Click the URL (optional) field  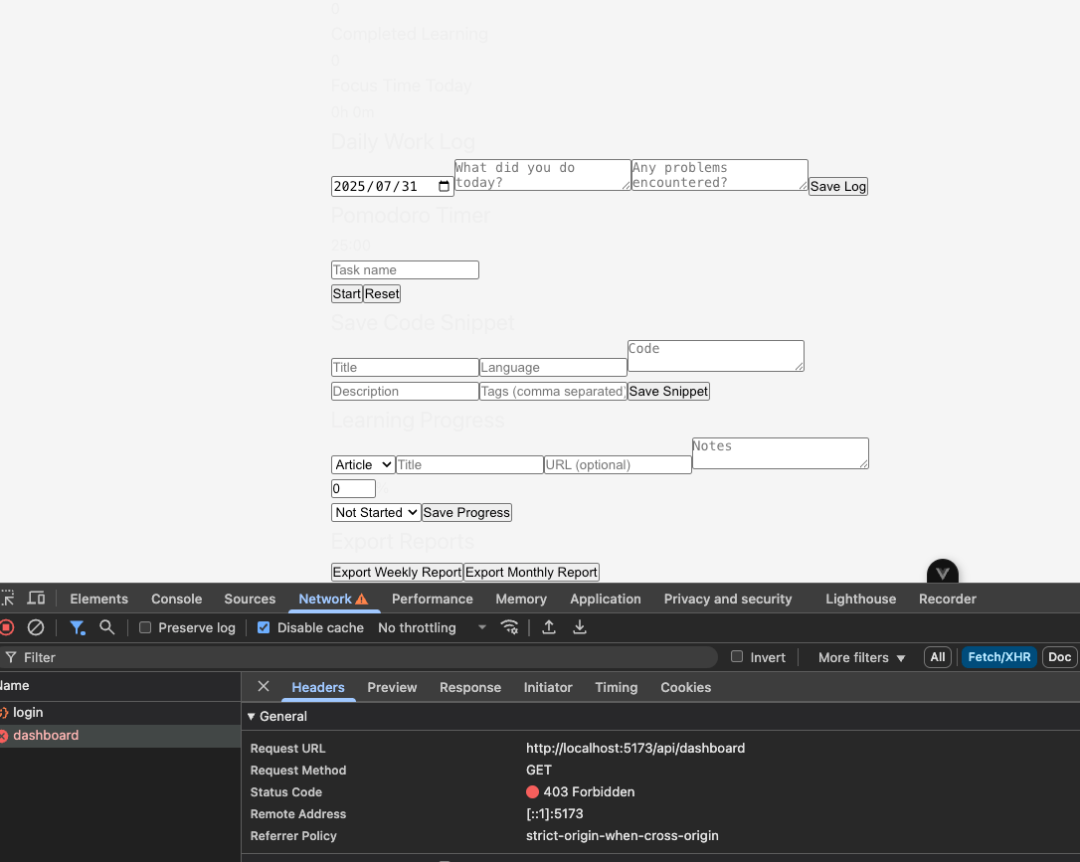click(x=618, y=464)
